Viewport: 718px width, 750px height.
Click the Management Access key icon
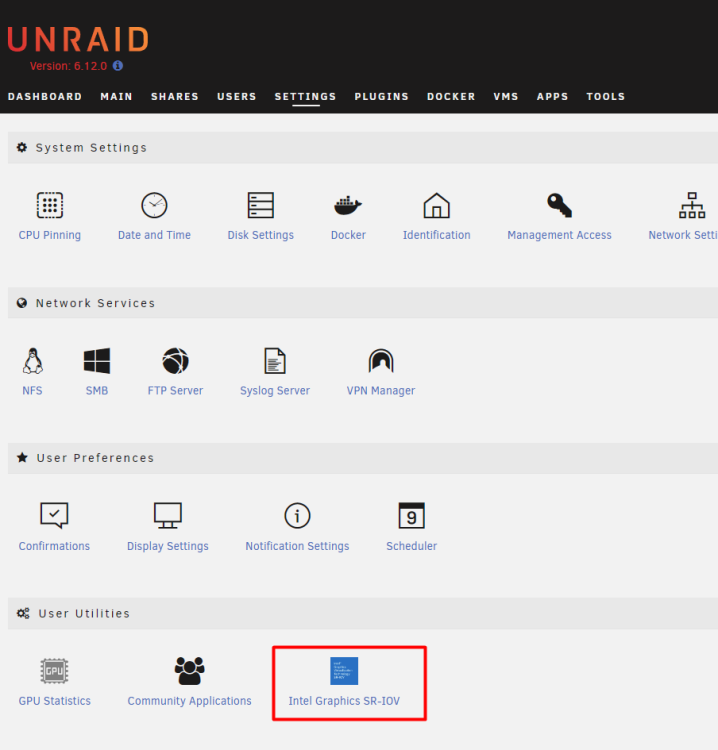point(559,205)
